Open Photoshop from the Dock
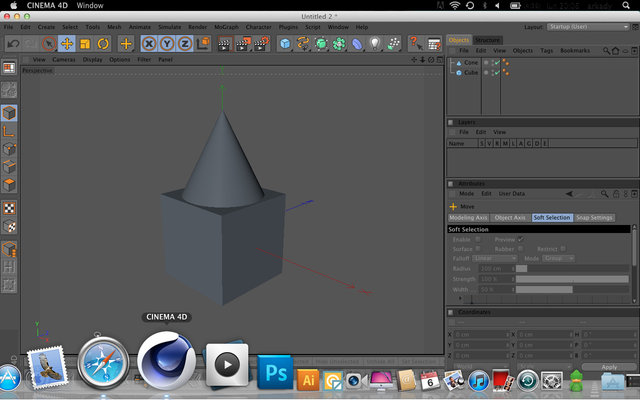640x400 pixels. tap(276, 372)
